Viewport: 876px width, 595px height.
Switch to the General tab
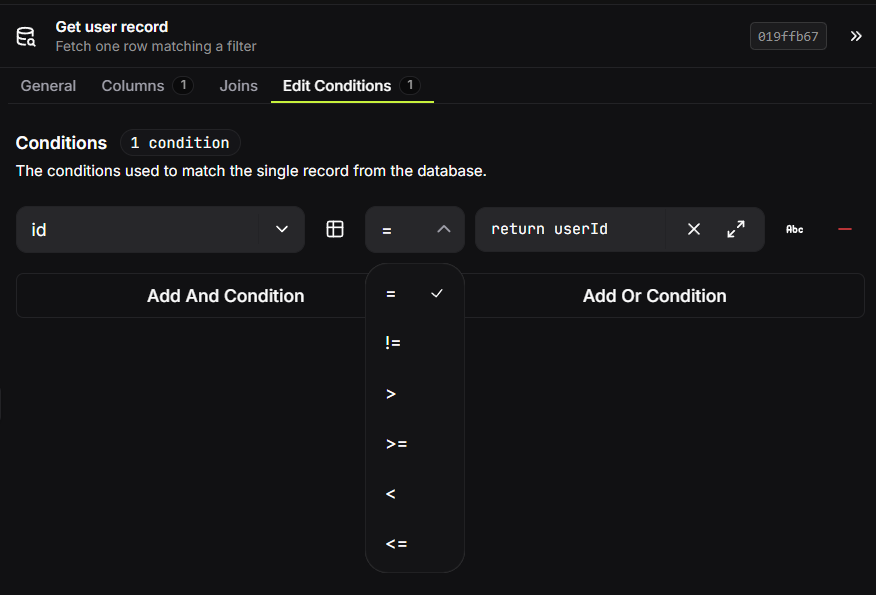point(48,86)
